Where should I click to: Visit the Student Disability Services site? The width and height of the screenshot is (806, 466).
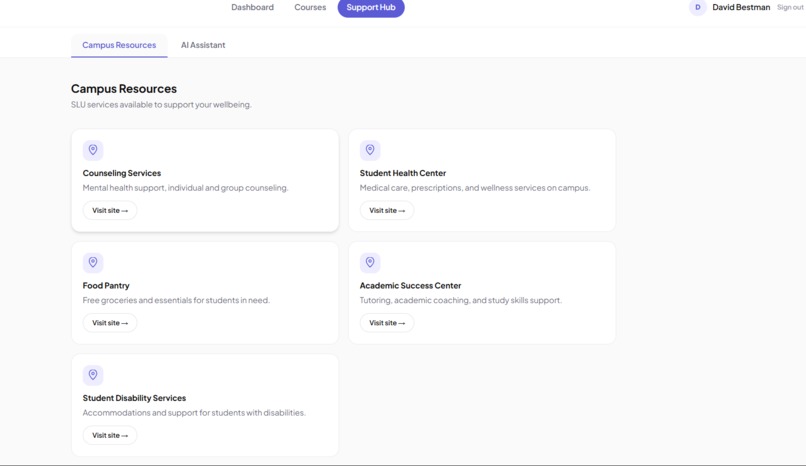pyautogui.click(x=110, y=435)
